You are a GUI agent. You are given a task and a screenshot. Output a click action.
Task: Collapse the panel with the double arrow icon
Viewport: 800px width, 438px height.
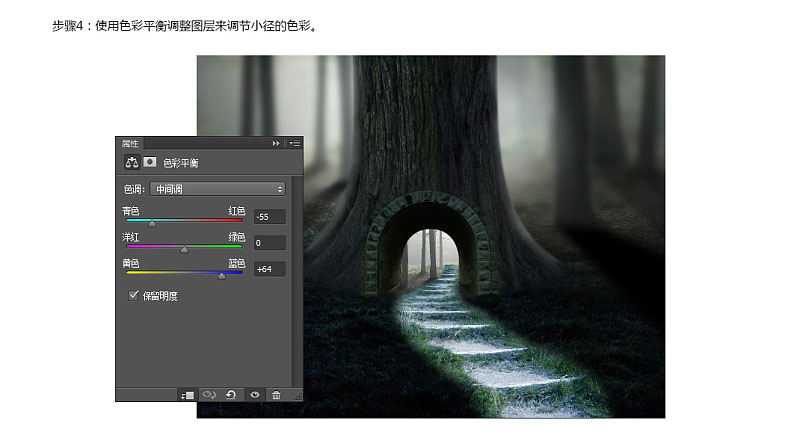(x=276, y=143)
